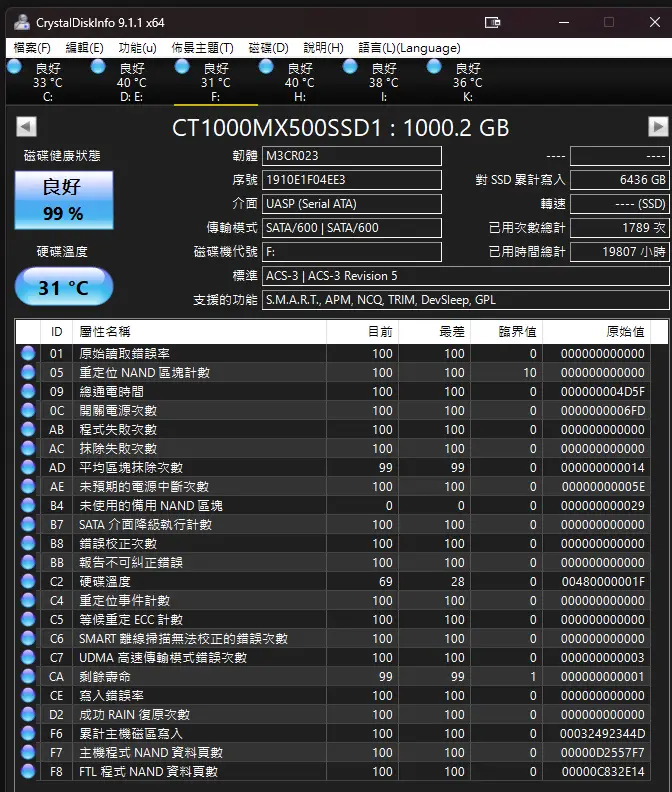Click the 原始值 column header
Image resolution: width=672 pixels, height=792 pixels.
(597, 332)
